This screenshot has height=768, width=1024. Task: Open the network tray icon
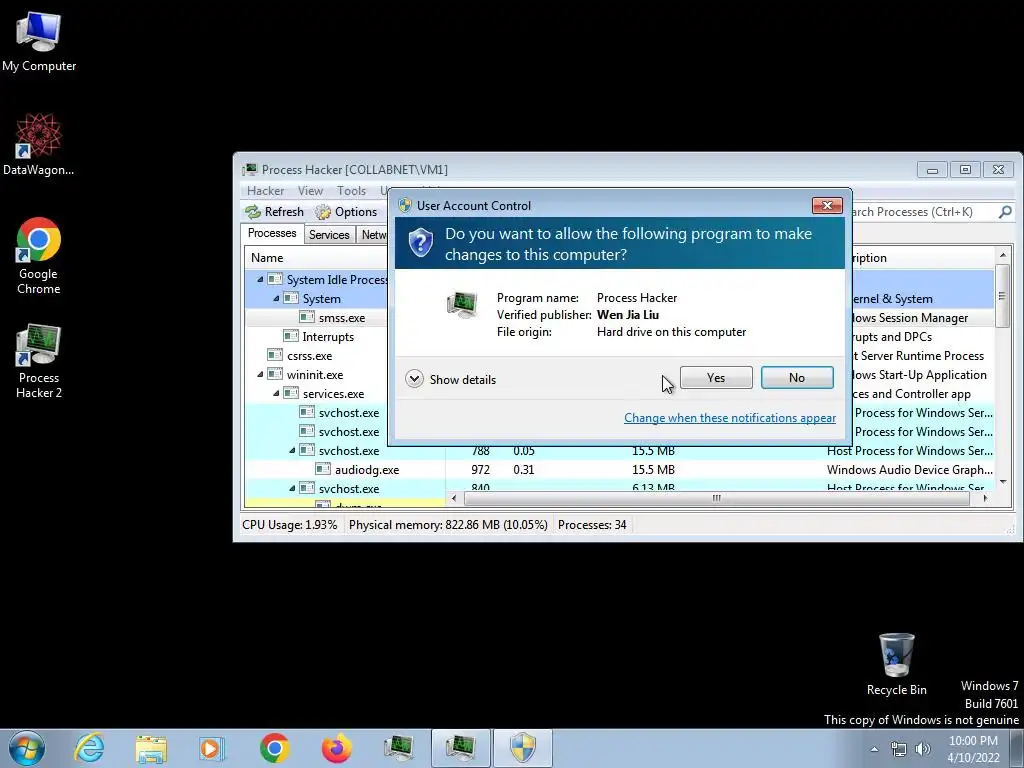[899, 749]
